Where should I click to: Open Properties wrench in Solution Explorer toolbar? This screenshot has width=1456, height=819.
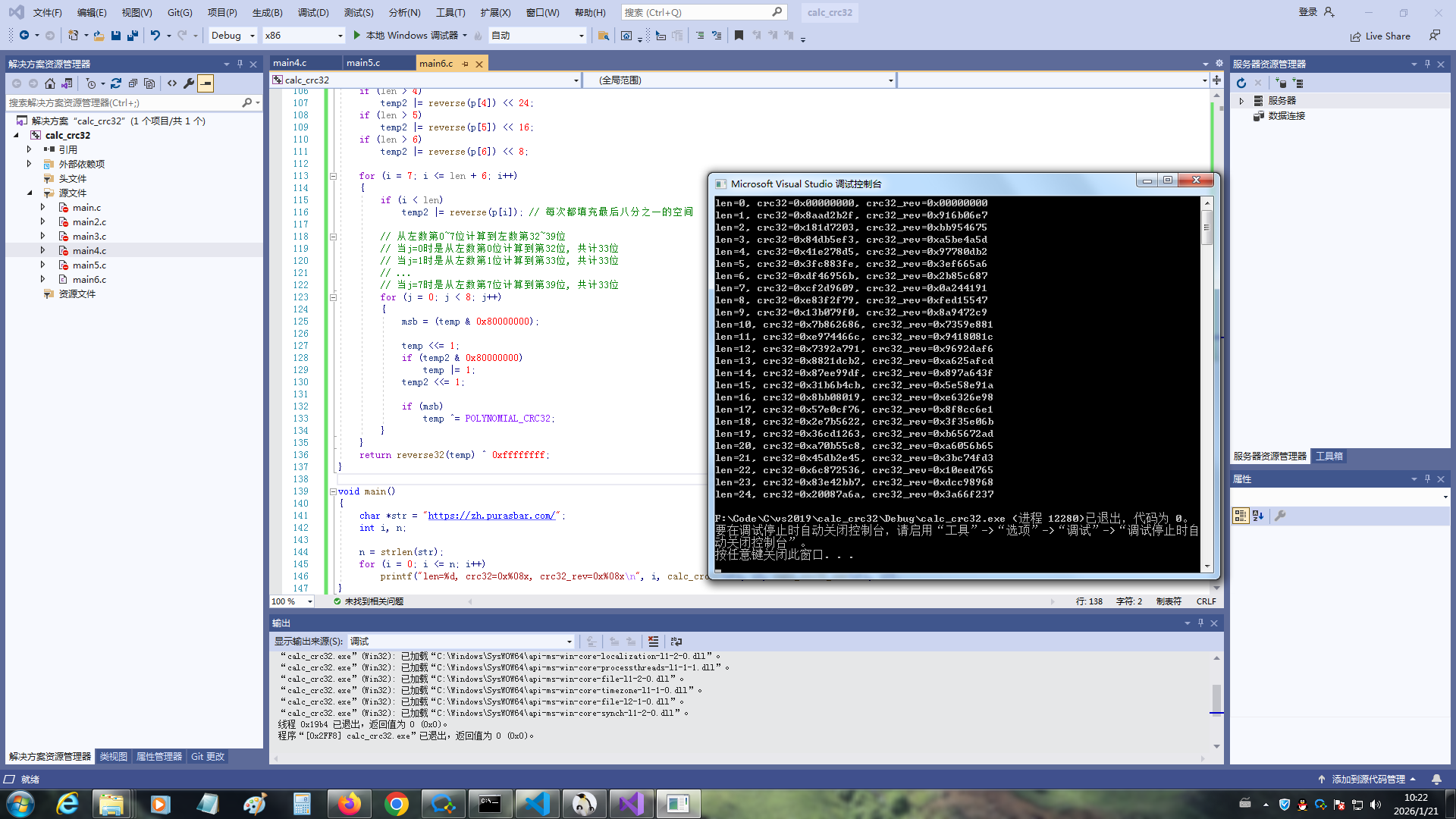click(189, 83)
